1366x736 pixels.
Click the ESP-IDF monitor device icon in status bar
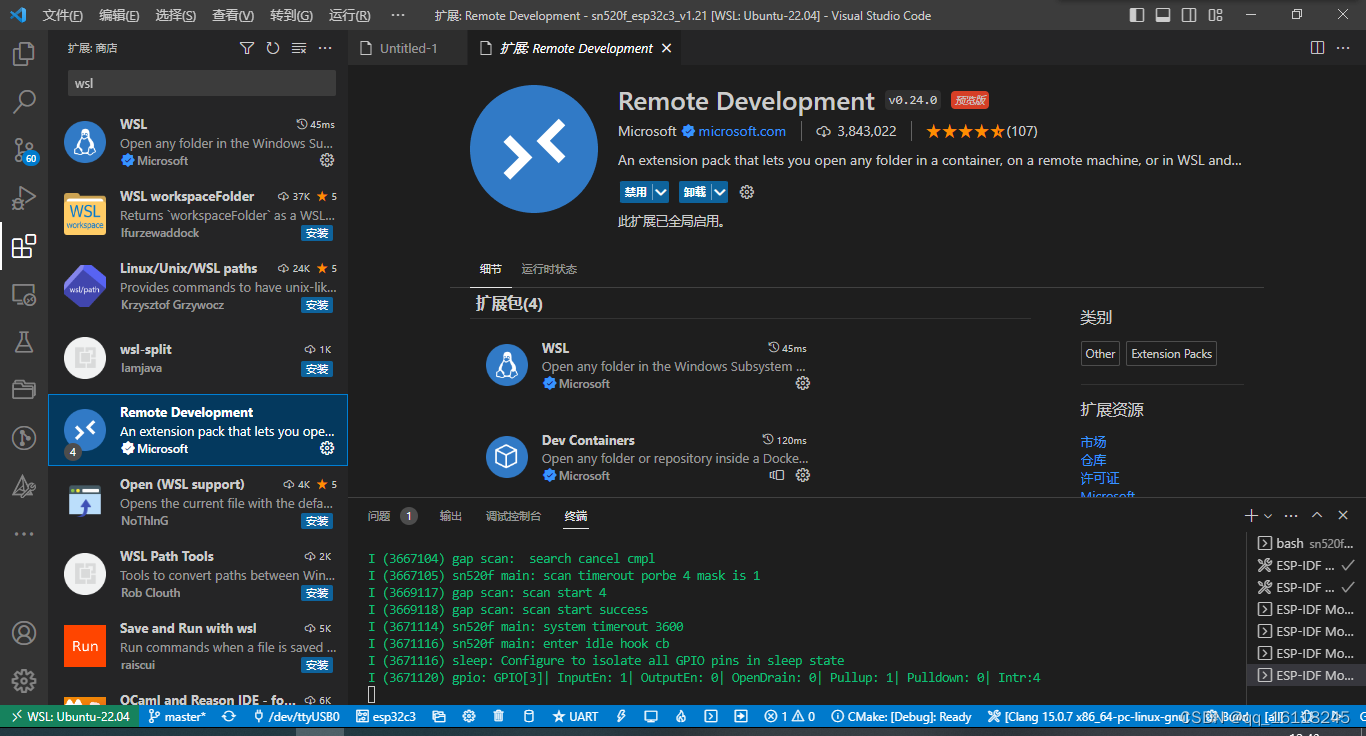tap(651, 716)
